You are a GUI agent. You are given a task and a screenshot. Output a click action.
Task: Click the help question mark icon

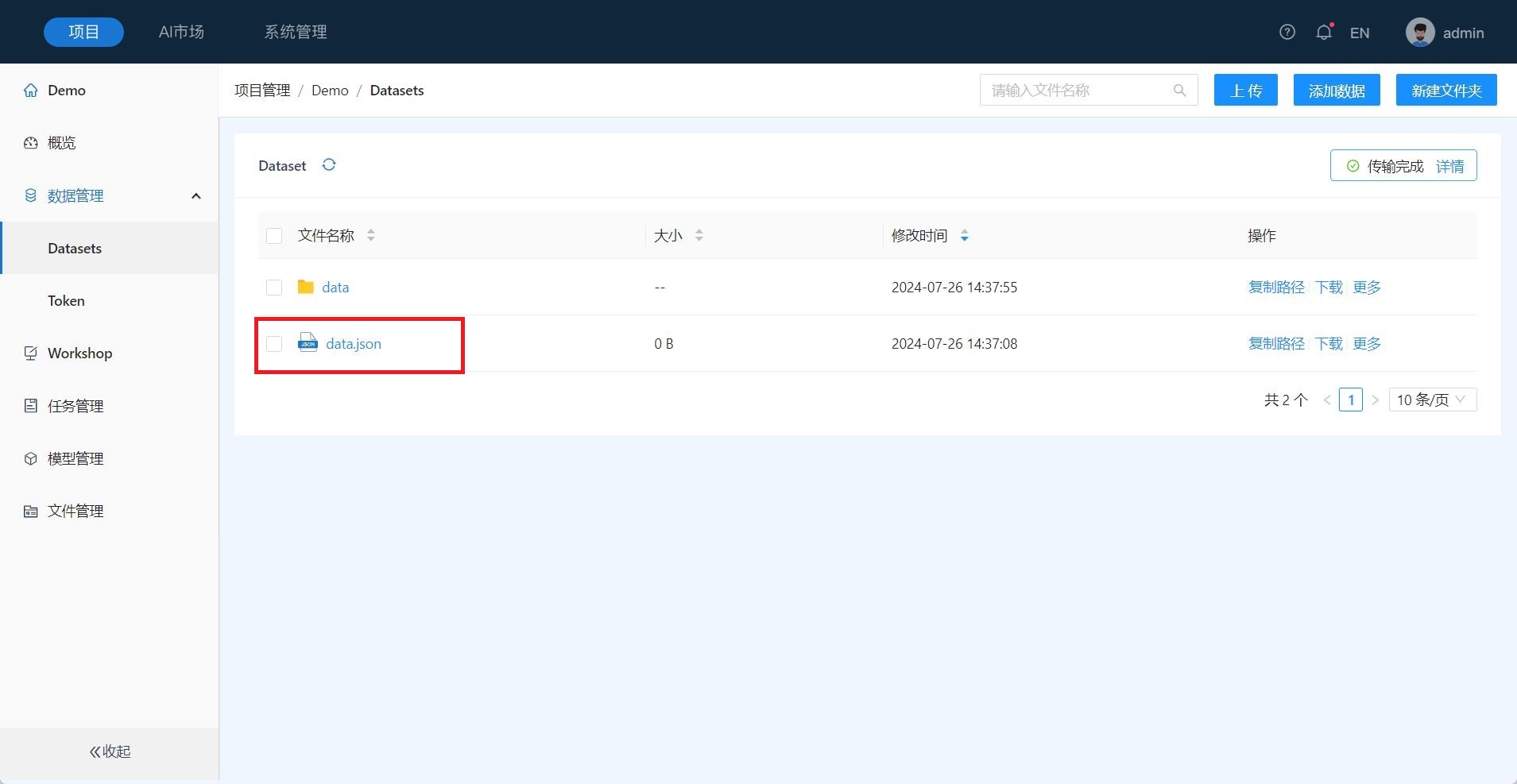click(x=1287, y=33)
